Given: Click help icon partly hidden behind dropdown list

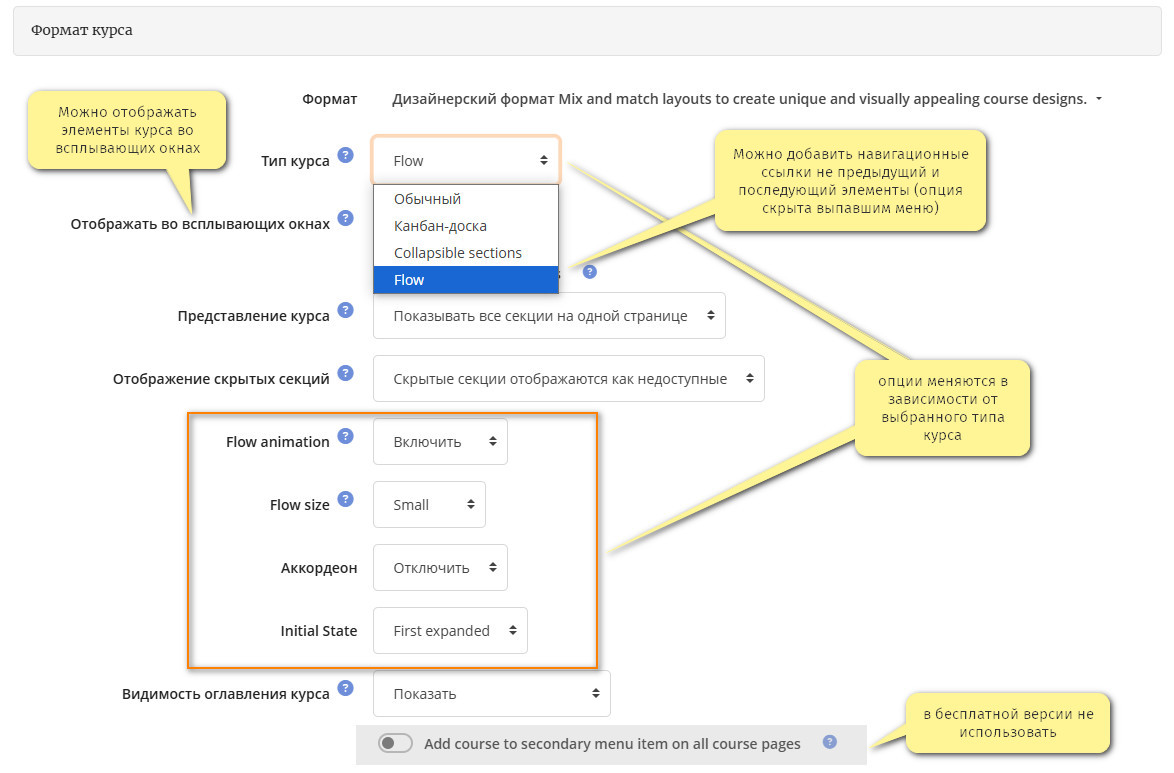Looking at the screenshot, I should [590, 272].
